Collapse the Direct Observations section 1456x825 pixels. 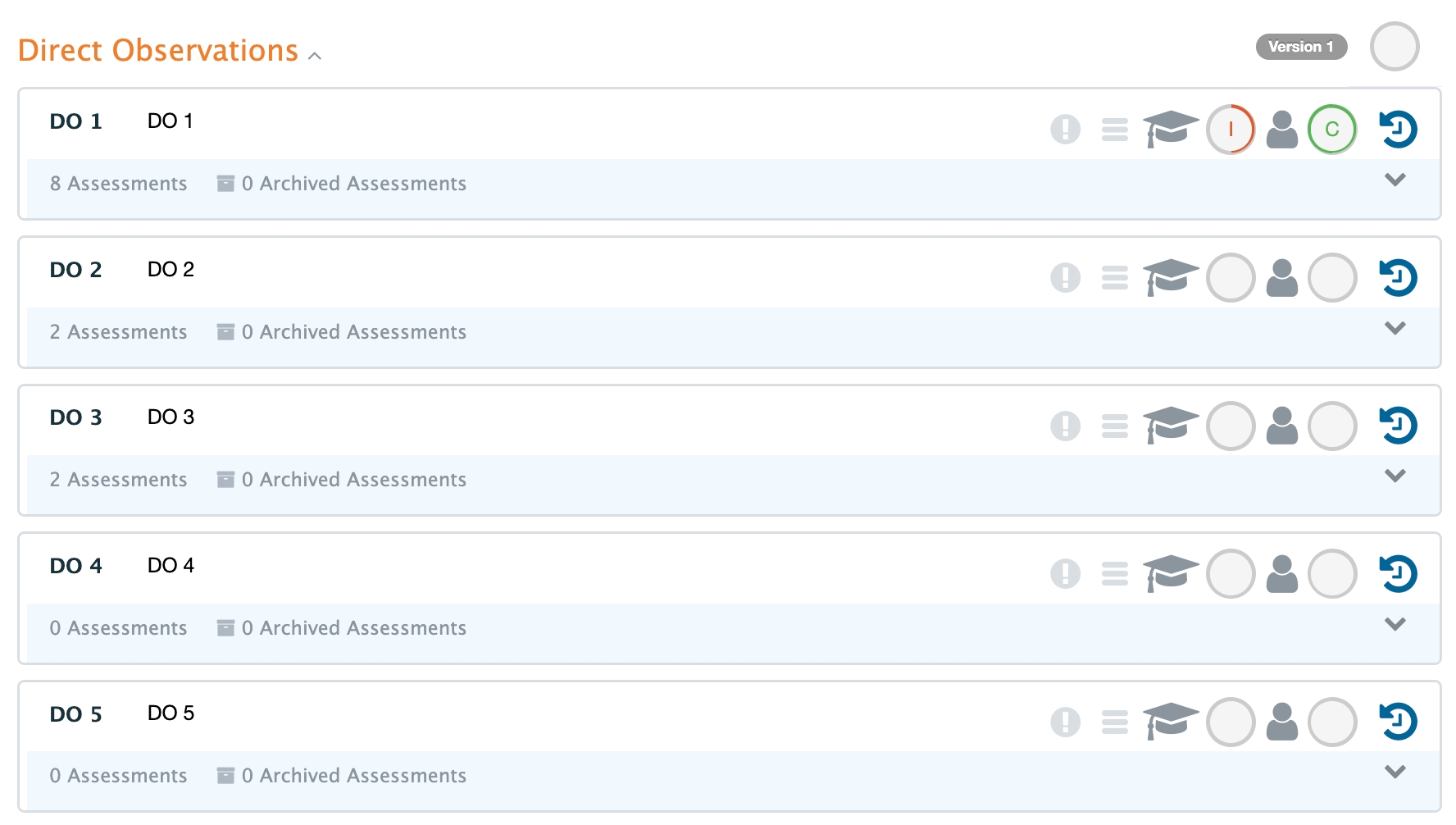click(315, 56)
